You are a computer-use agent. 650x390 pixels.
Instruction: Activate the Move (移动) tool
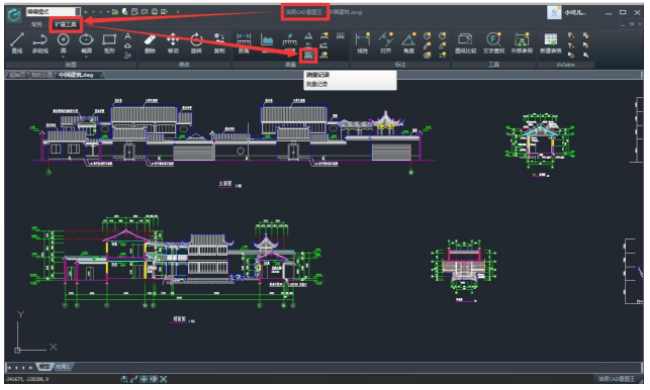(173, 43)
